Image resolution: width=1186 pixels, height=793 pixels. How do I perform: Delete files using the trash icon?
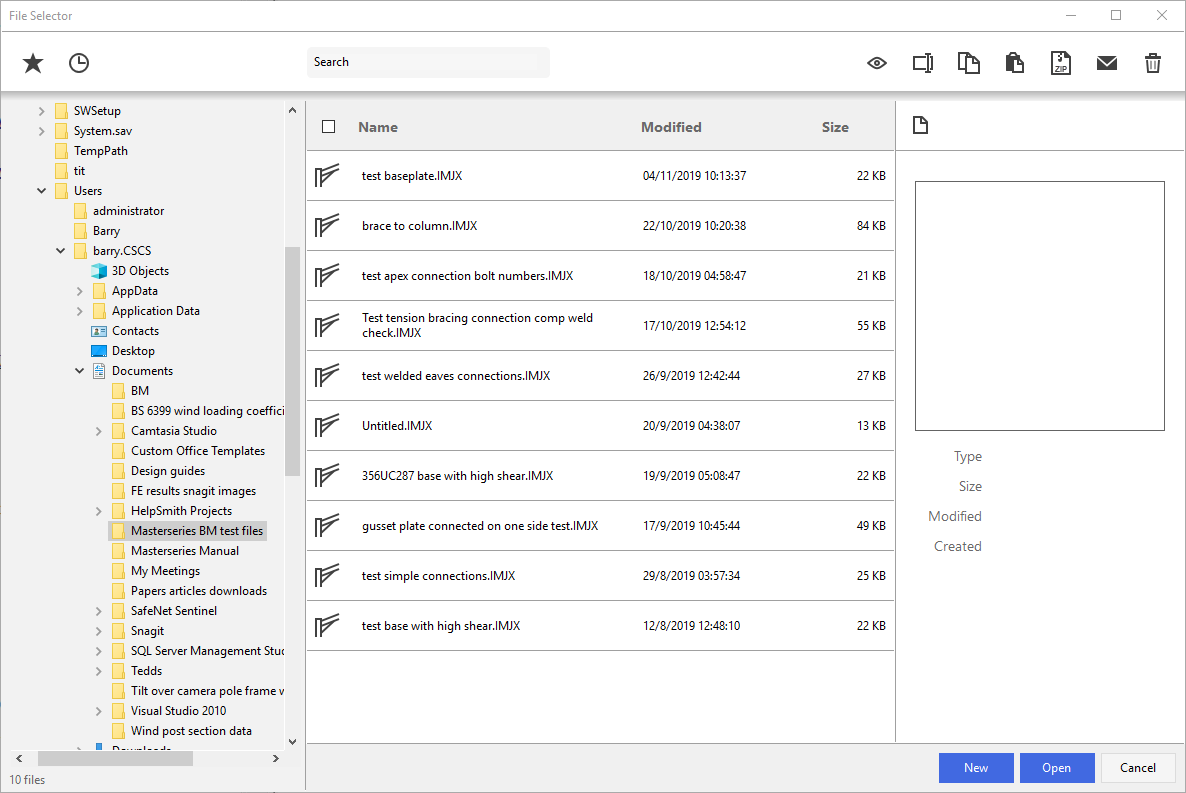[x=1152, y=62]
